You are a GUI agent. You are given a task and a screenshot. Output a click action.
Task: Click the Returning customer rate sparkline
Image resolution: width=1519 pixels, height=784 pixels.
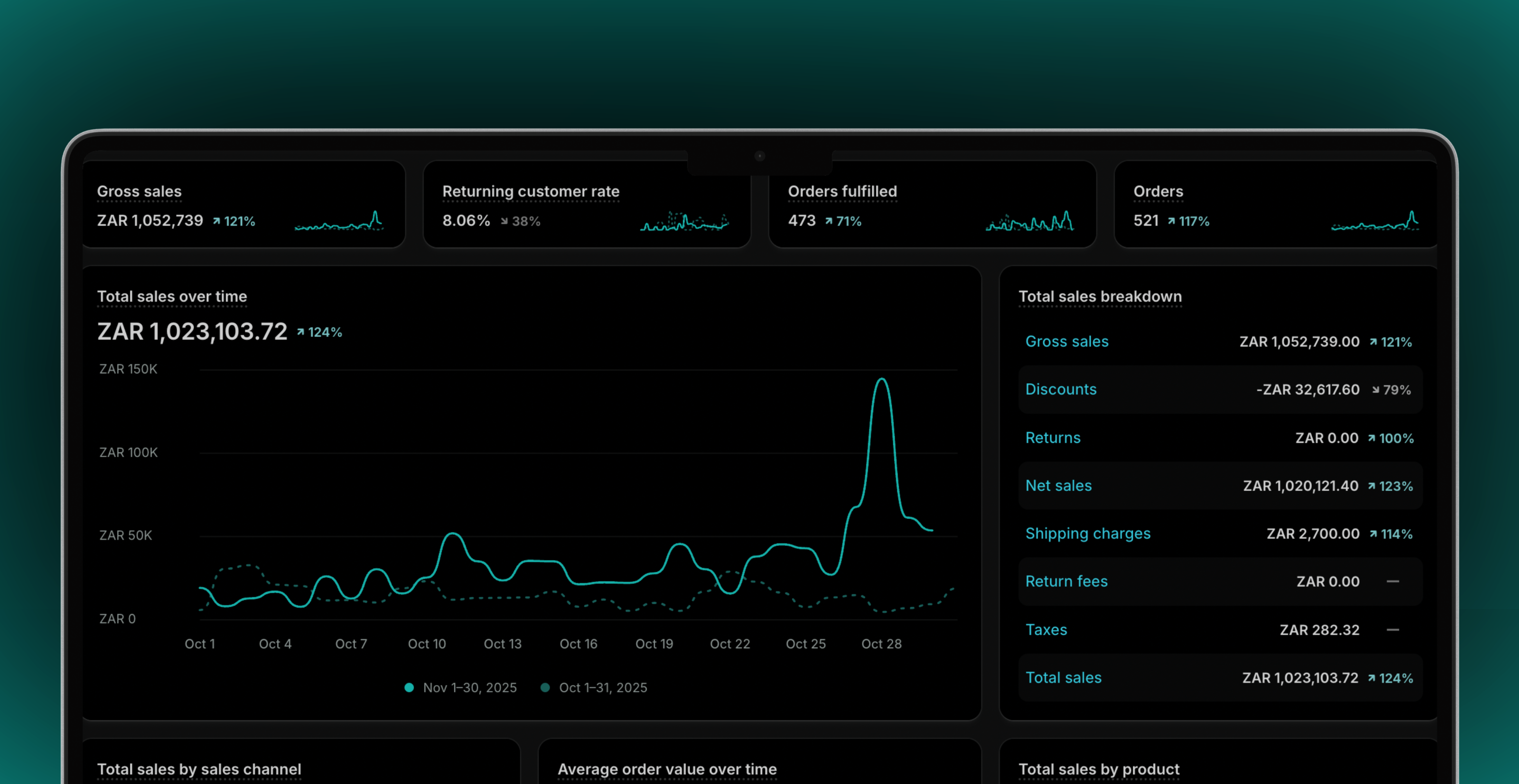[x=685, y=221]
